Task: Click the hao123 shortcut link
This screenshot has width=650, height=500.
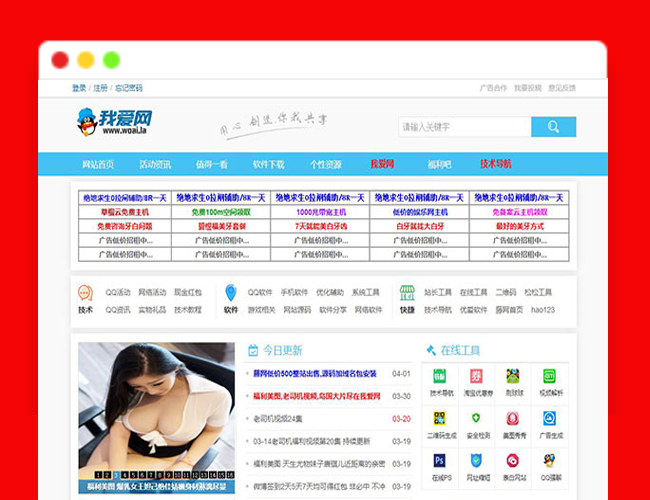Action: click(543, 310)
